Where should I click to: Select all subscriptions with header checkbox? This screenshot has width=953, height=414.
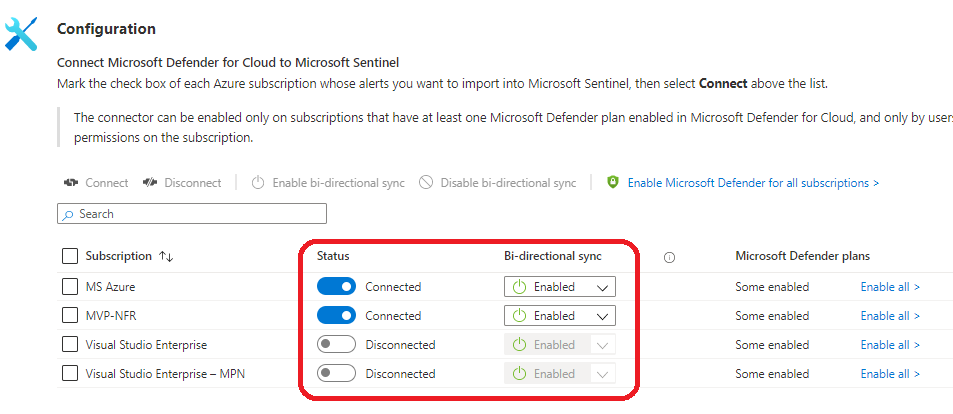click(x=70, y=257)
